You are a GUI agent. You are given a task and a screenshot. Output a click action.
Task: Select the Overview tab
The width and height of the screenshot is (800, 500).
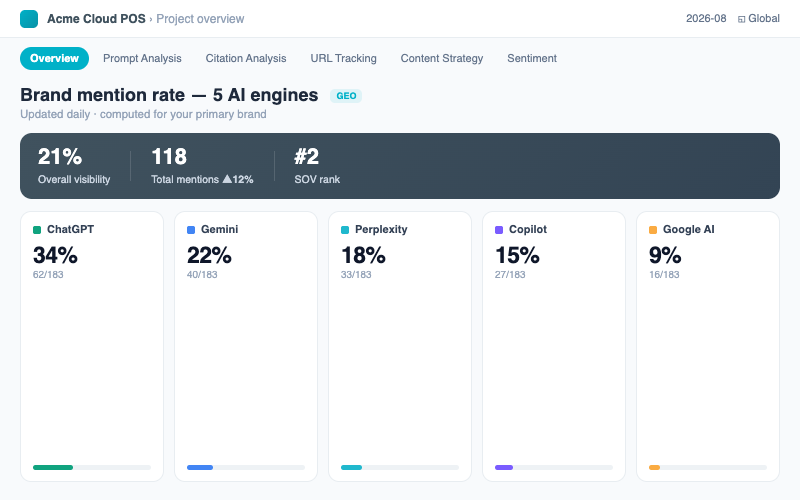[x=55, y=58]
